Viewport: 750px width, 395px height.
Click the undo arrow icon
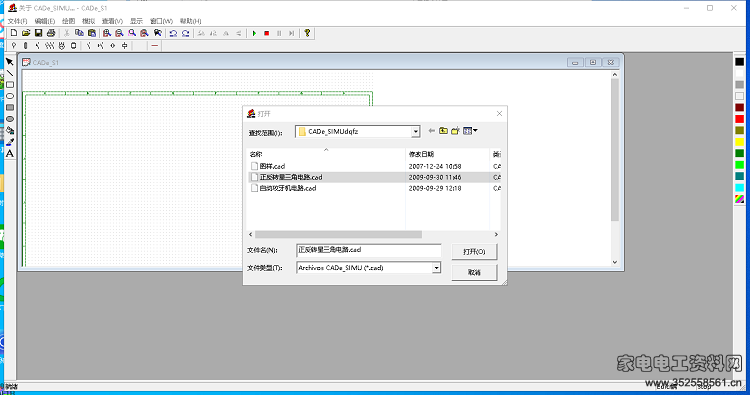(173, 33)
